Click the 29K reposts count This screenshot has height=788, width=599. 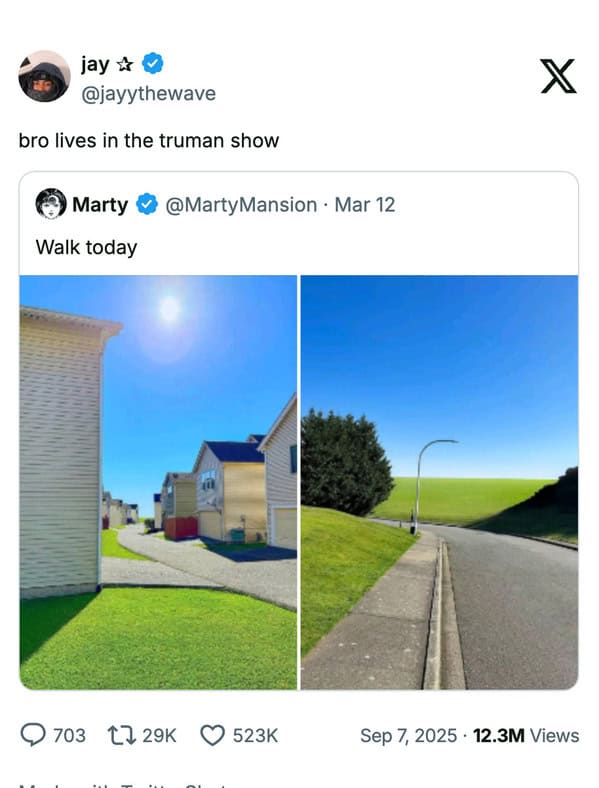pos(159,736)
